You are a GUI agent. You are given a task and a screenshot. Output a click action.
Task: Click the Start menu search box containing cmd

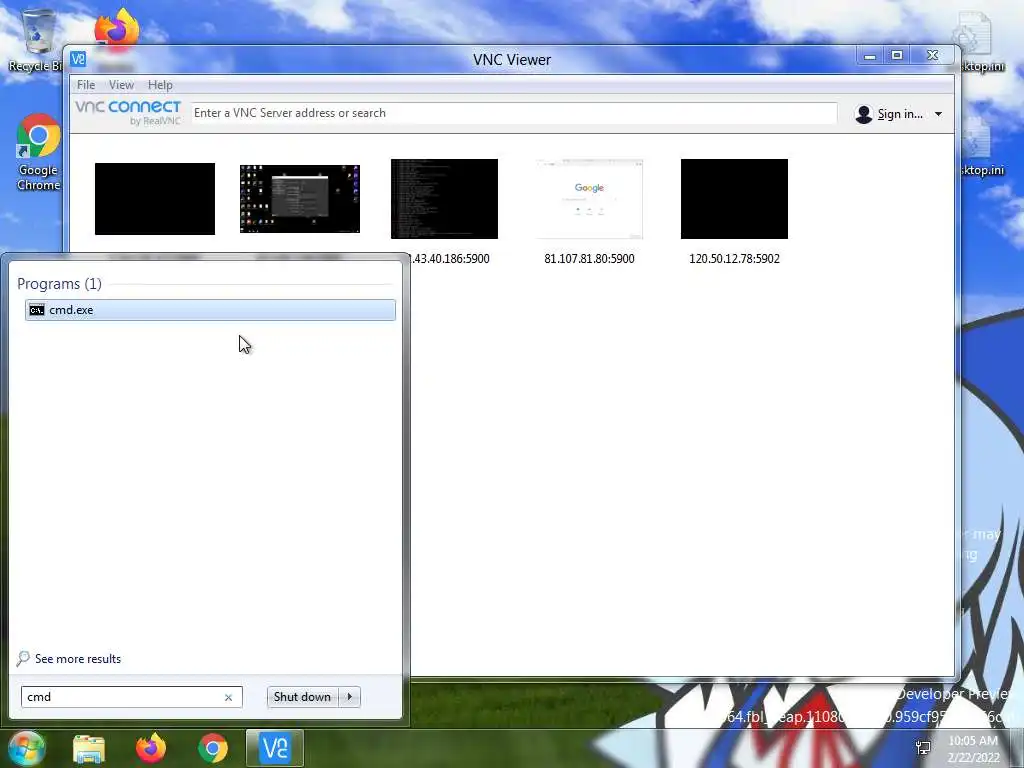pyautogui.click(x=131, y=697)
